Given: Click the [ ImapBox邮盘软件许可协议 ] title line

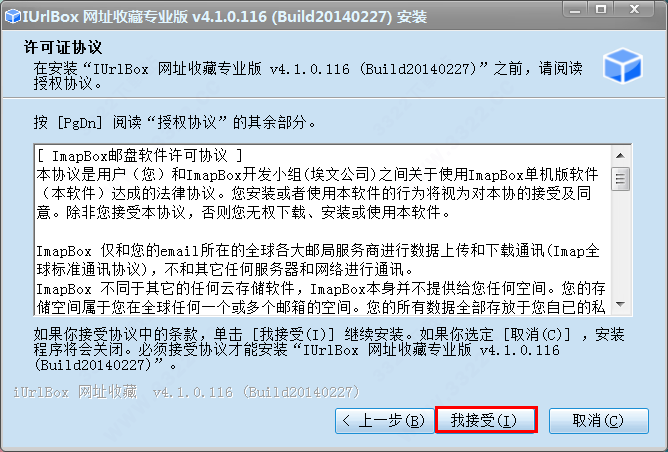Looking at the screenshot, I should click(140, 156).
